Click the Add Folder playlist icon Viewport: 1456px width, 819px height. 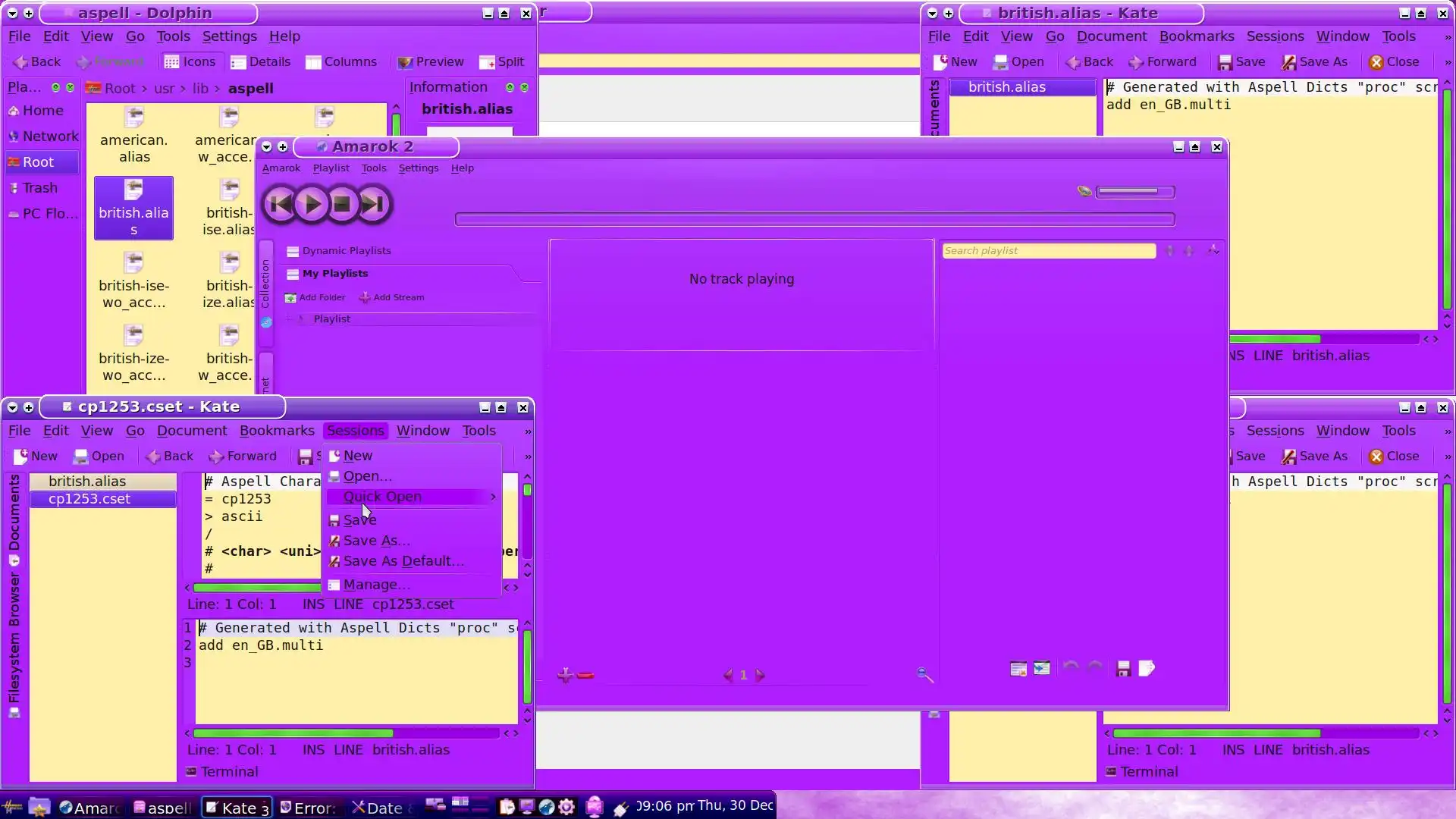point(290,297)
